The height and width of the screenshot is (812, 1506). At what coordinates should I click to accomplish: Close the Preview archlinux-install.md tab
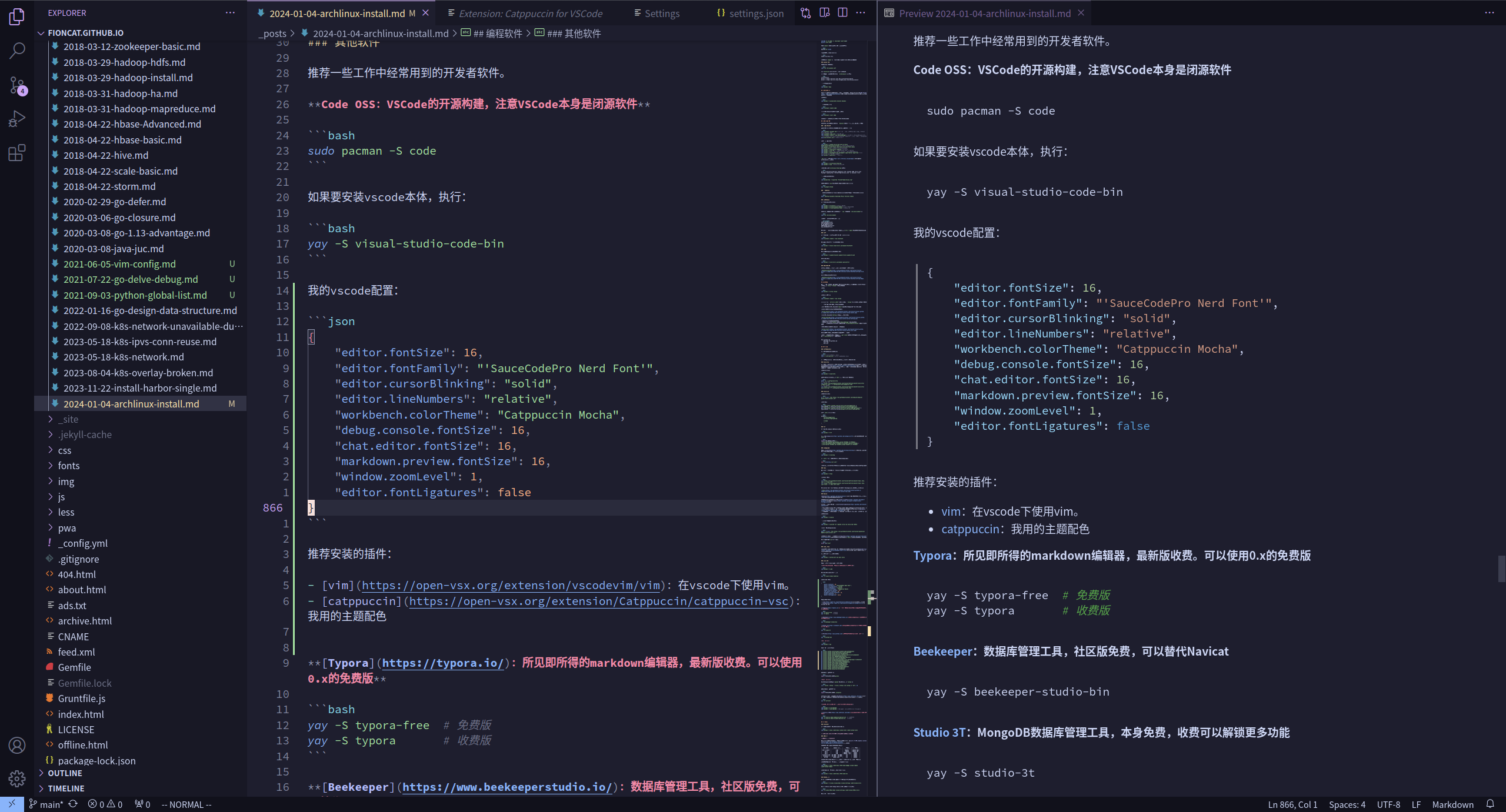coord(1081,13)
